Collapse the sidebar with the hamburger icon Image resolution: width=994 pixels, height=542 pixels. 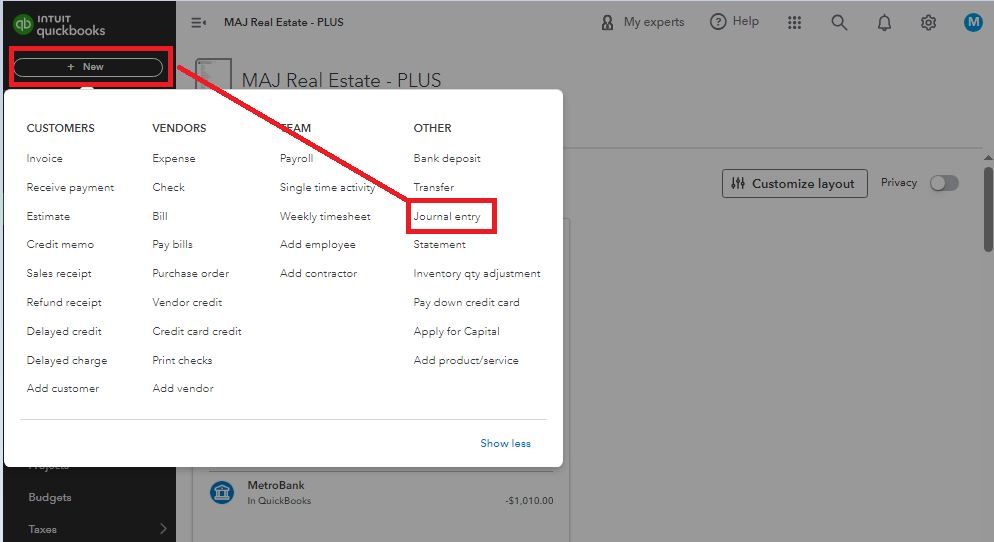[198, 22]
